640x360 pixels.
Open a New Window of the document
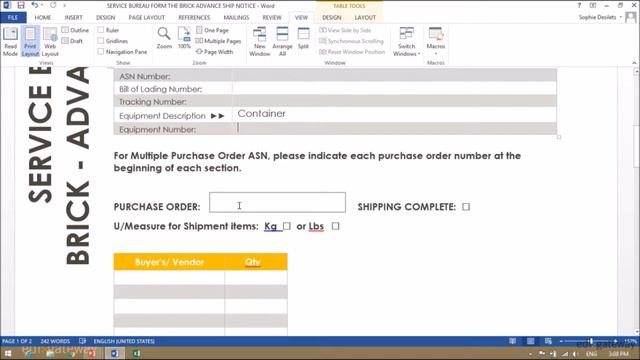click(x=260, y=42)
